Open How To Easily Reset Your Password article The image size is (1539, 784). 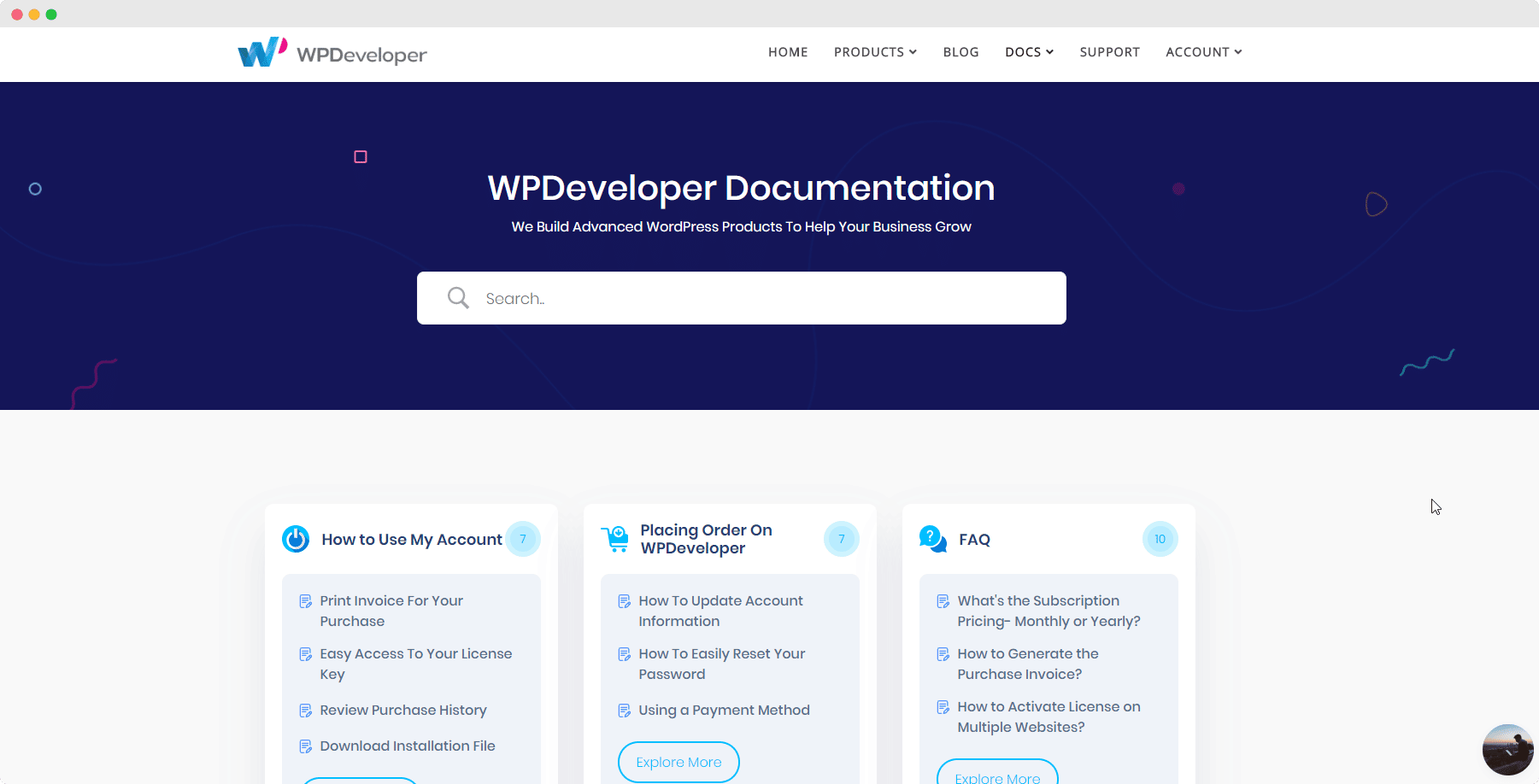coord(721,664)
